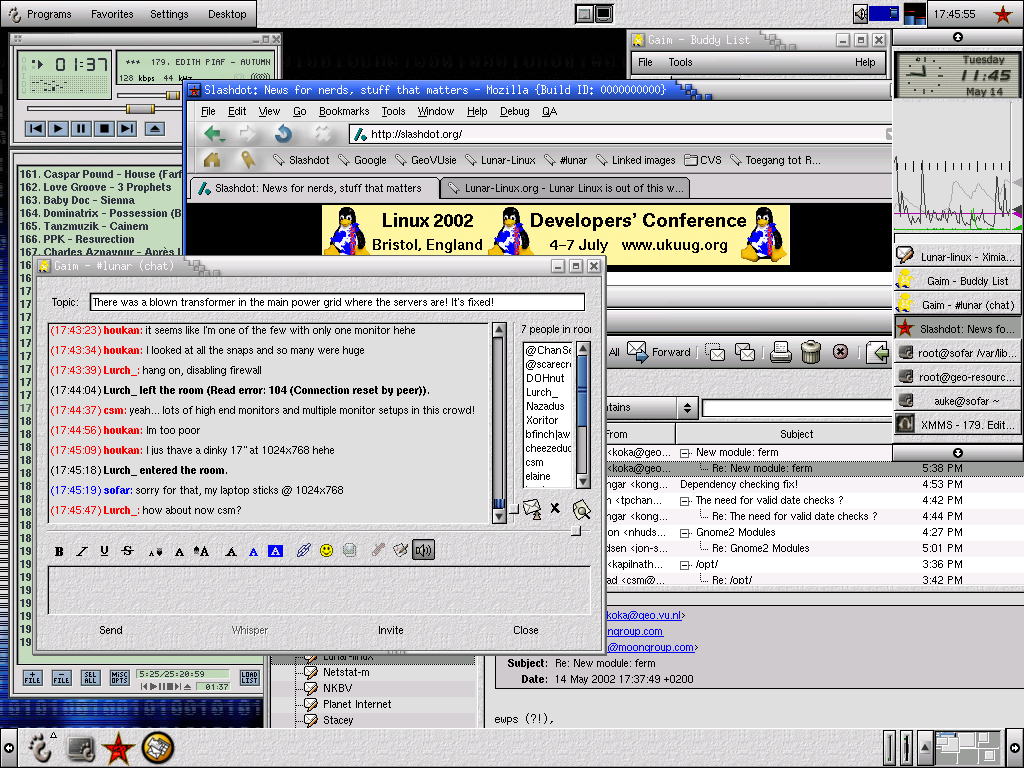Open the search criteria 'contains' dropdown
Viewport: 1024px width, 768px height.
pyautogui.click(x=687, y=408)
